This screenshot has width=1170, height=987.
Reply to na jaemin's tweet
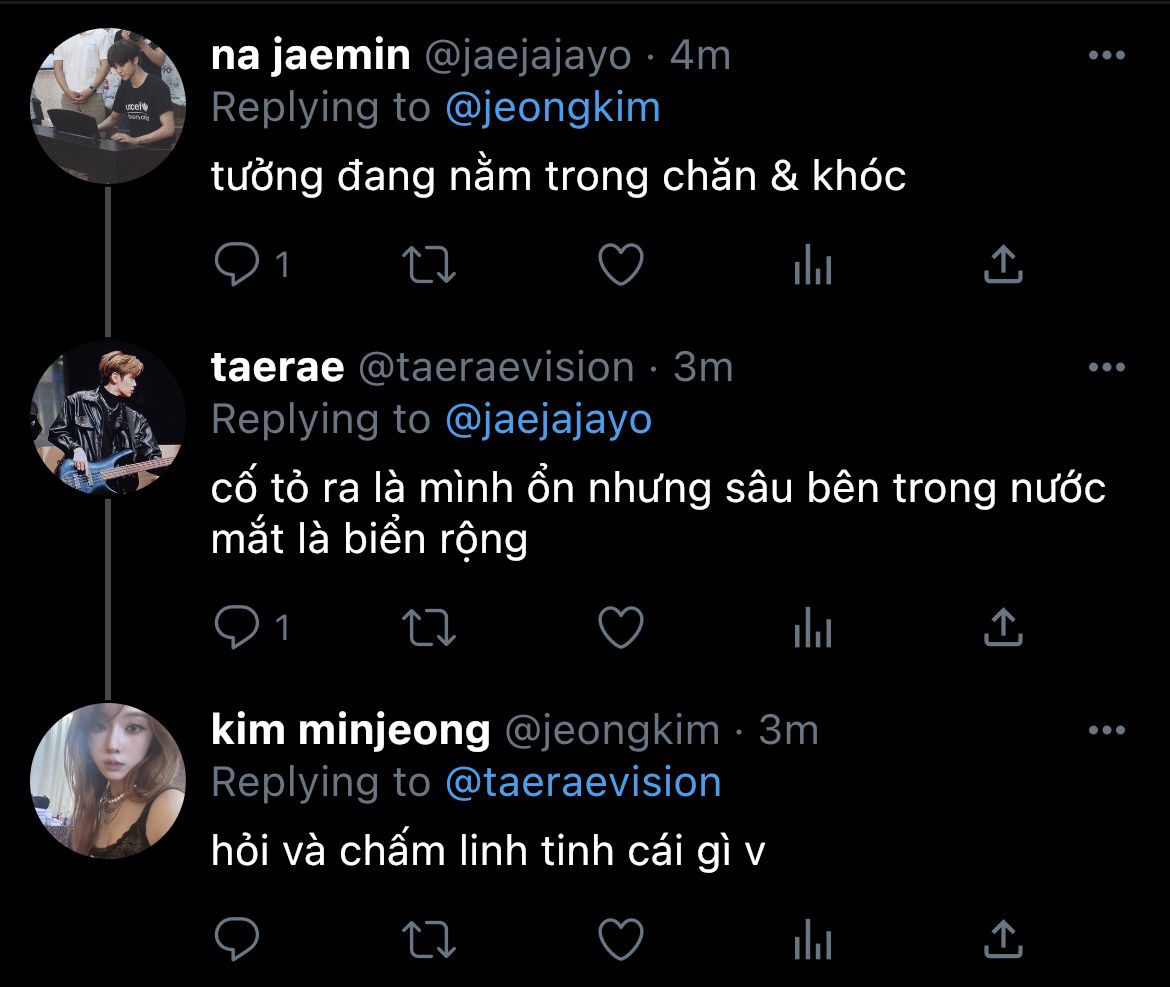238,265
